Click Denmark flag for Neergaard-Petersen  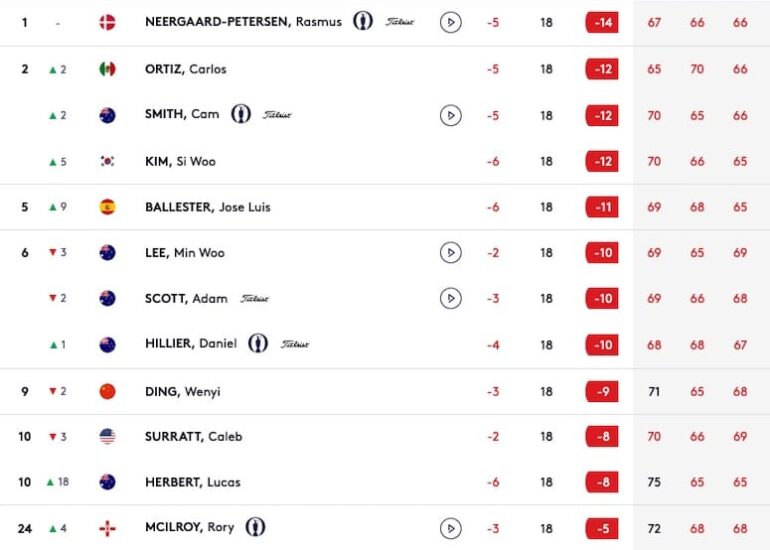point(108,22)
